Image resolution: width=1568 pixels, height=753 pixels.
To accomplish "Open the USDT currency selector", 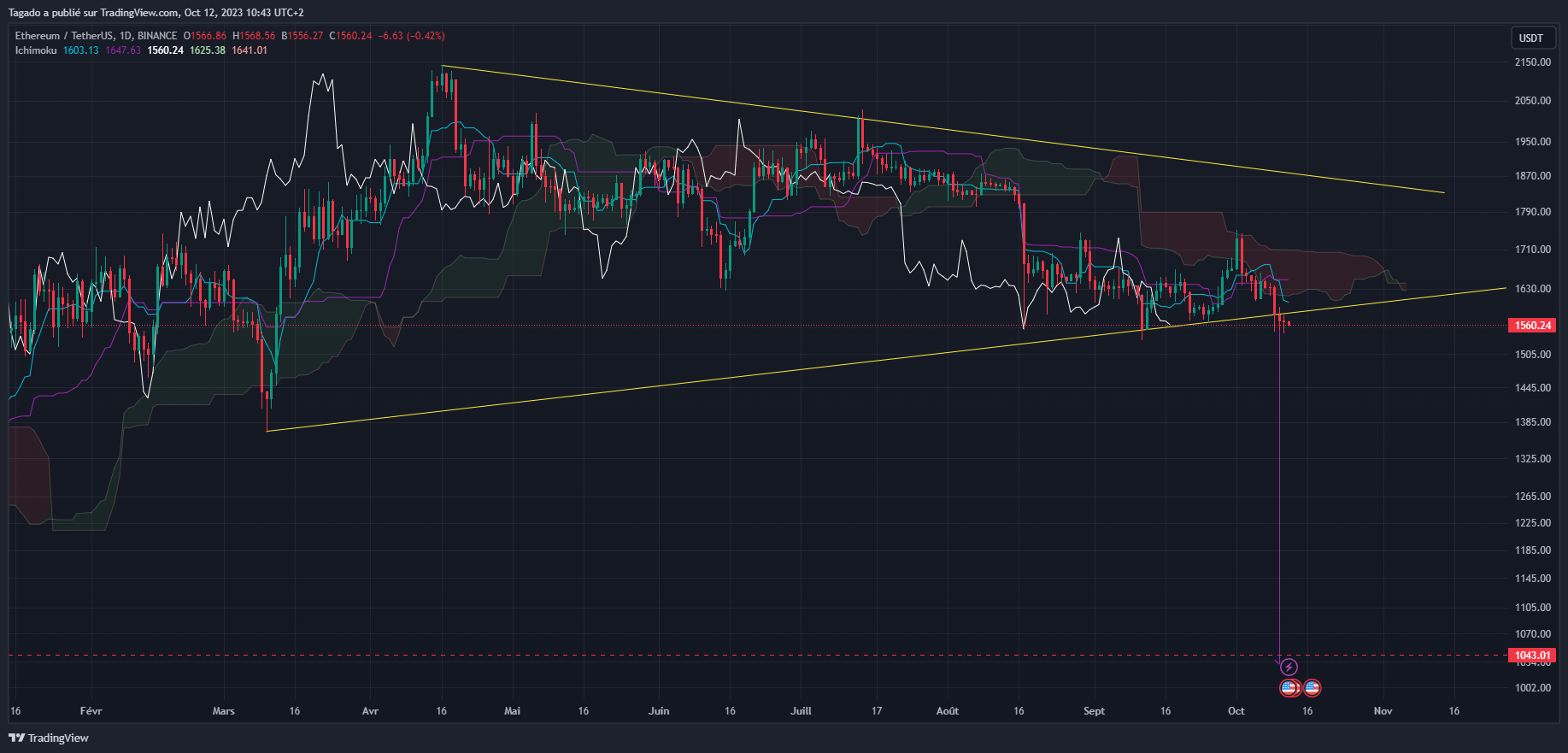I will (1530, 38).
